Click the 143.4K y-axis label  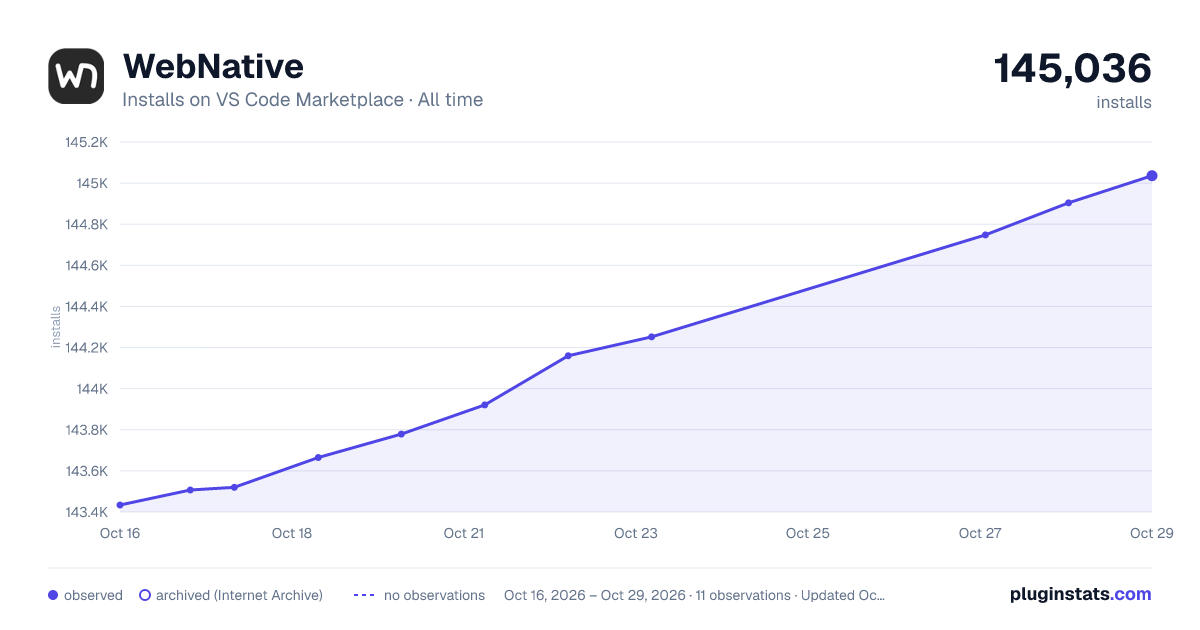[x=86, y=512]
